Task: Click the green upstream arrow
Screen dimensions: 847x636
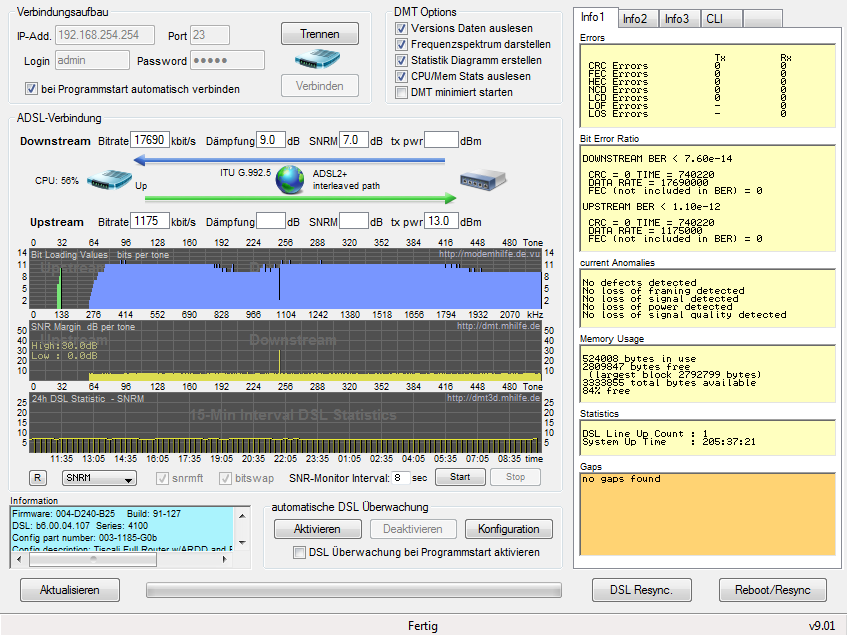Action: click(300, 198)
